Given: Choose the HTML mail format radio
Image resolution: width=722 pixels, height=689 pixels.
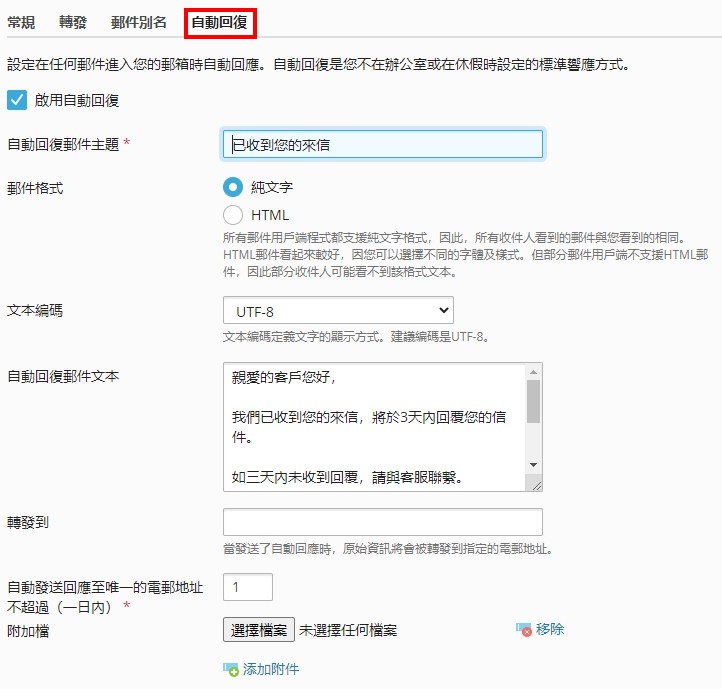Looking at the screenshot, I should pyautogui.click(x=233, y=215).
